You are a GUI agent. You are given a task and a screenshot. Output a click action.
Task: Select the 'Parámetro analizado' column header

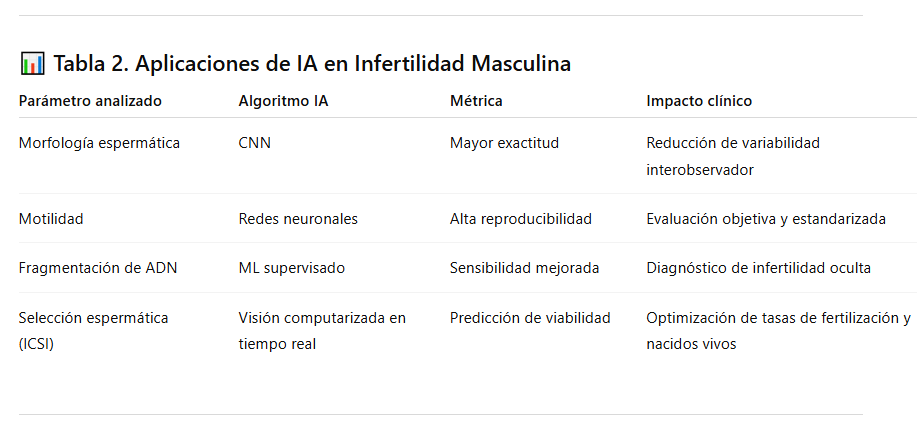coord(90,101)
